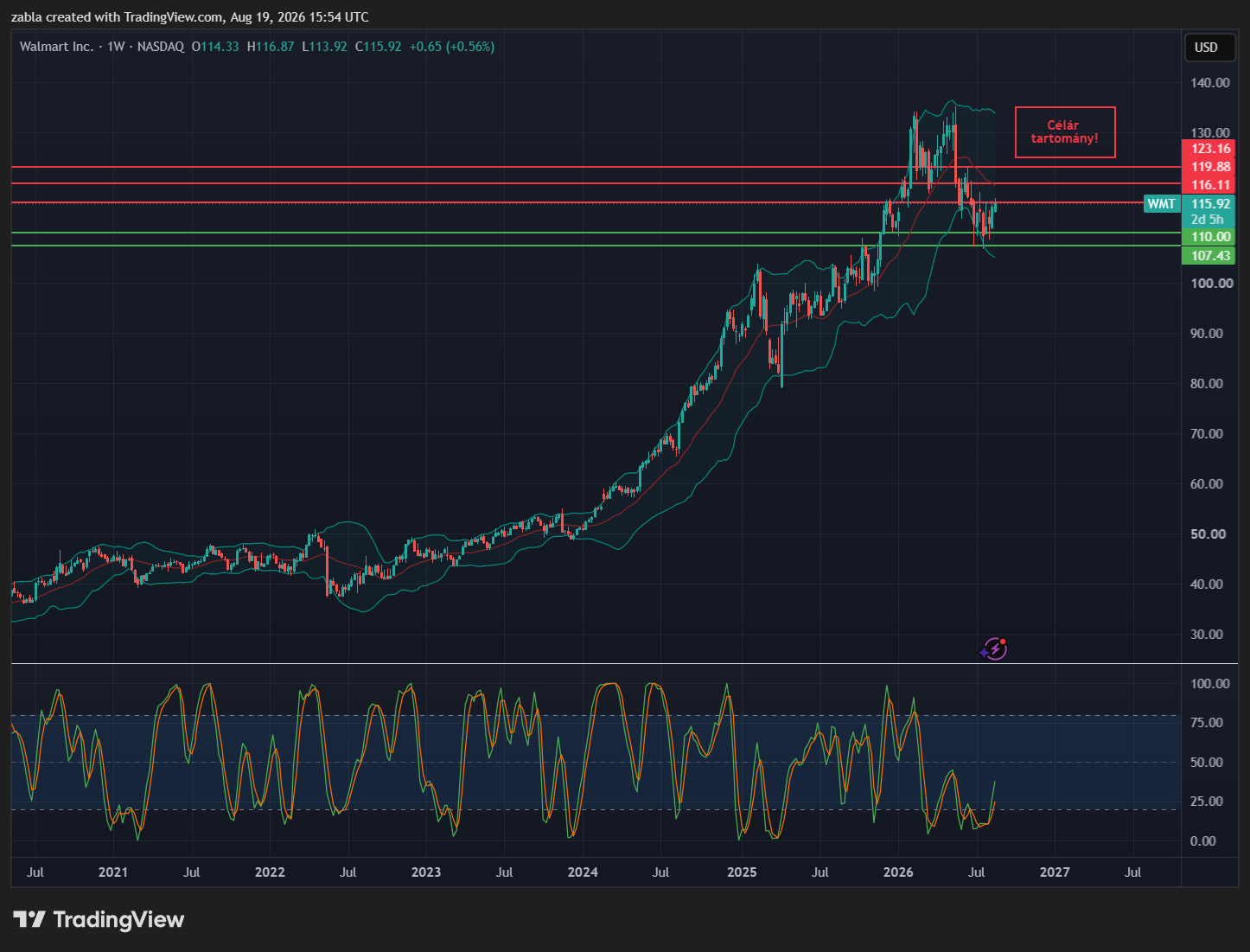Click the 140.00 price axis label

(x=1210, y=83)
